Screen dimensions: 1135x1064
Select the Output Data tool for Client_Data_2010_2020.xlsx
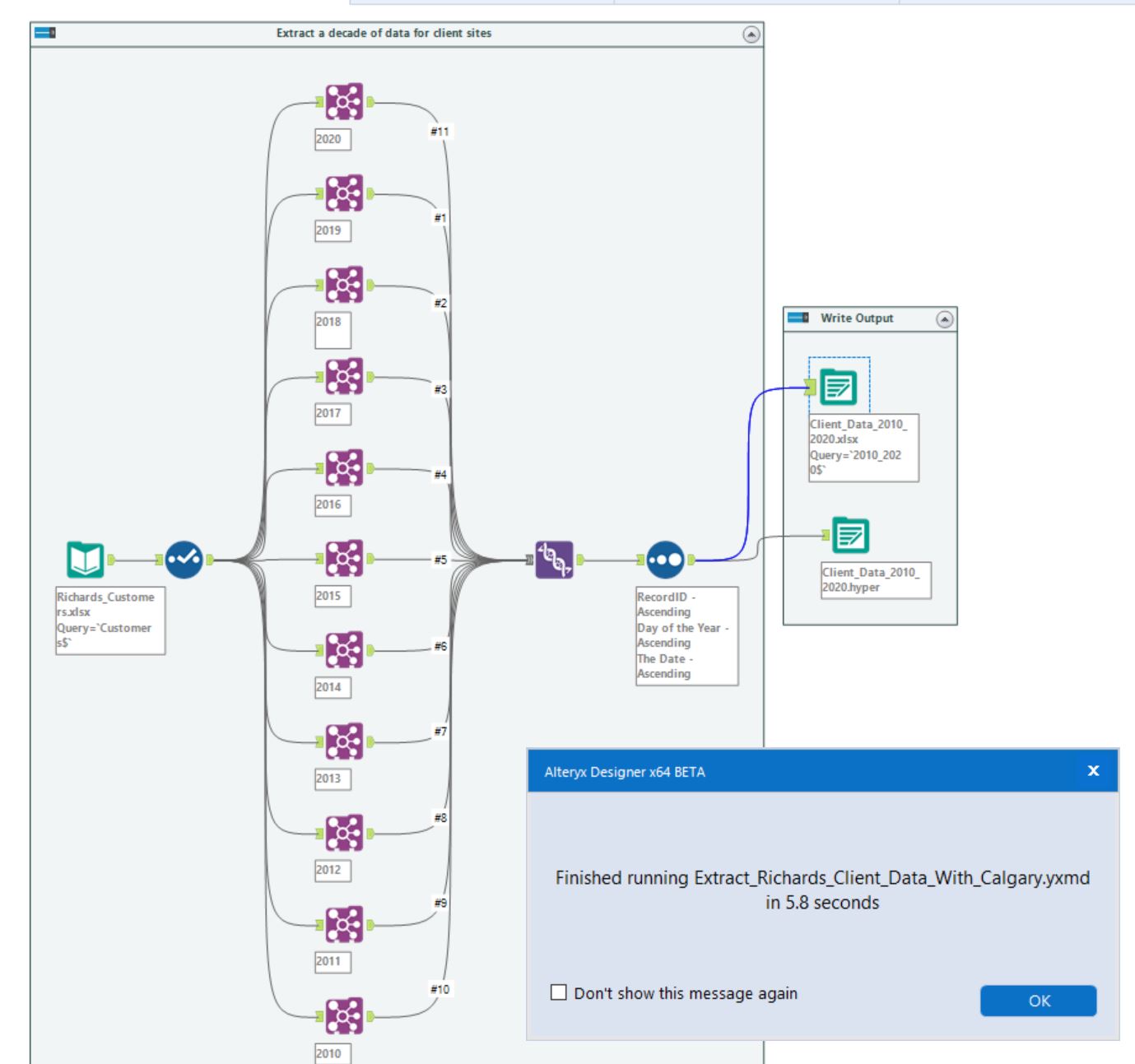coord(839,387)
